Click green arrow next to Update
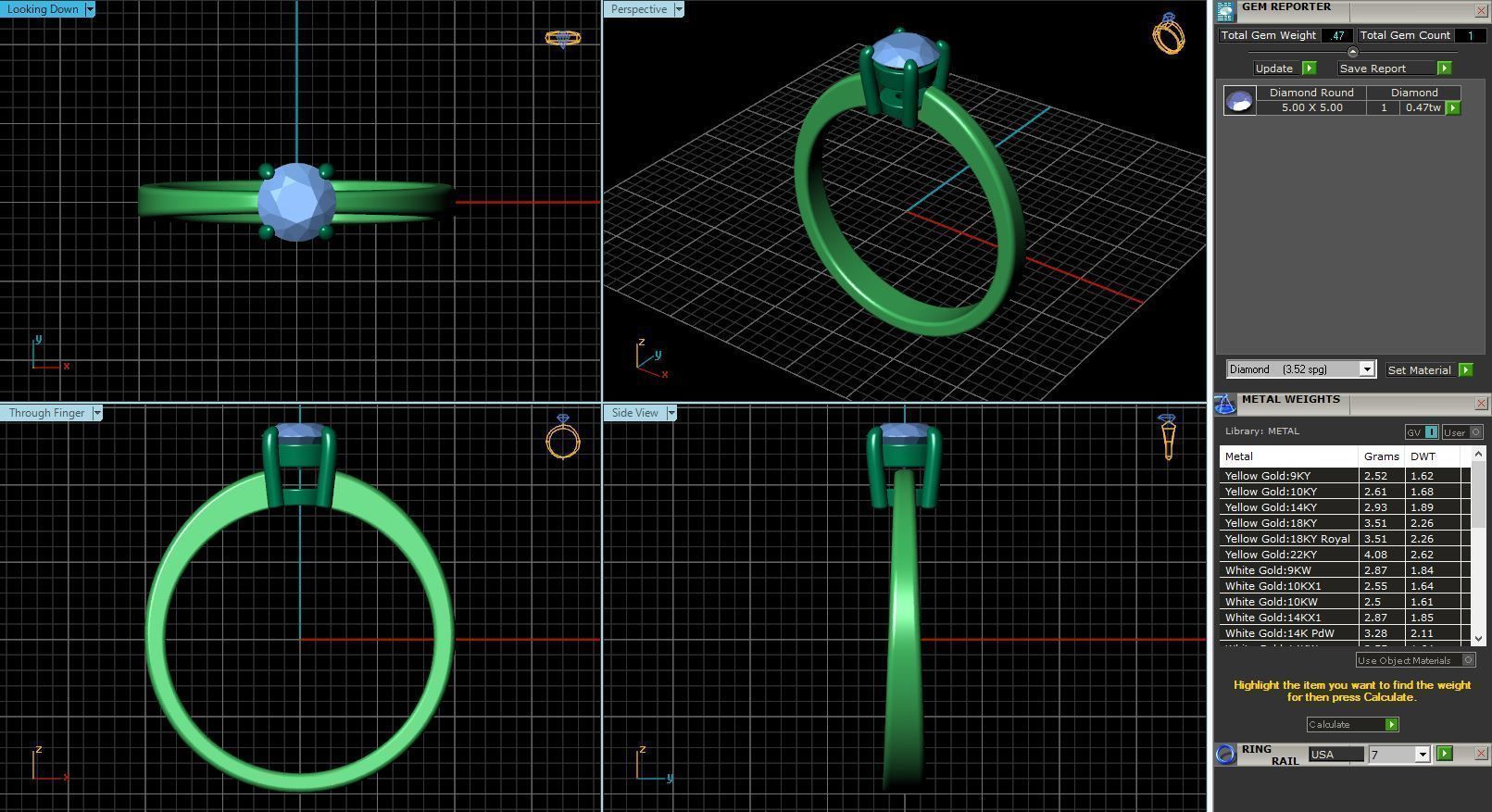This screenshot has height=812, width=1492. point(1310,69)
